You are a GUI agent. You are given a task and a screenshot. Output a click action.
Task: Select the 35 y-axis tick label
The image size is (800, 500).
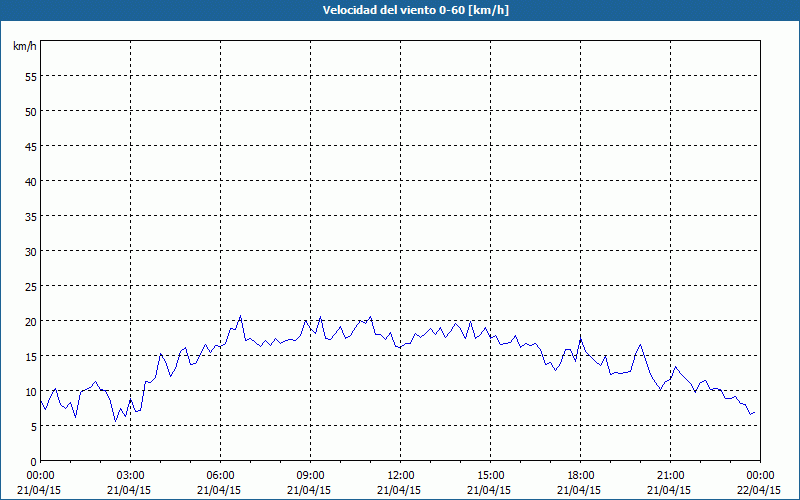(x=30, y=216)
